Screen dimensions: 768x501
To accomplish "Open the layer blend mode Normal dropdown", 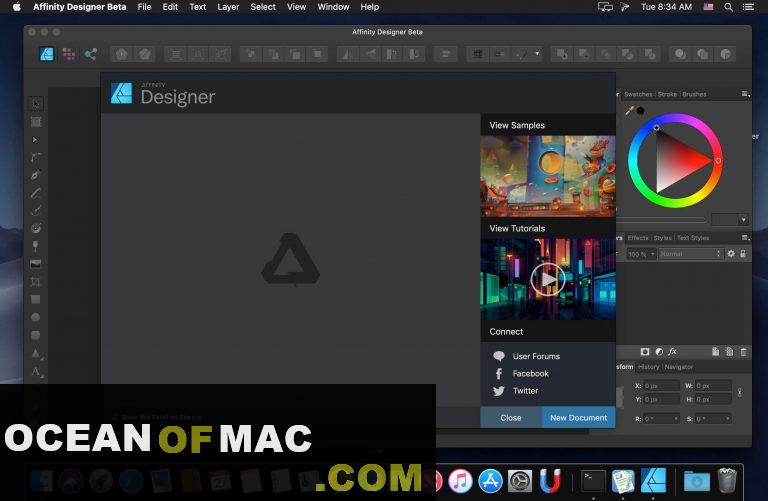I will tap(691, 254).
